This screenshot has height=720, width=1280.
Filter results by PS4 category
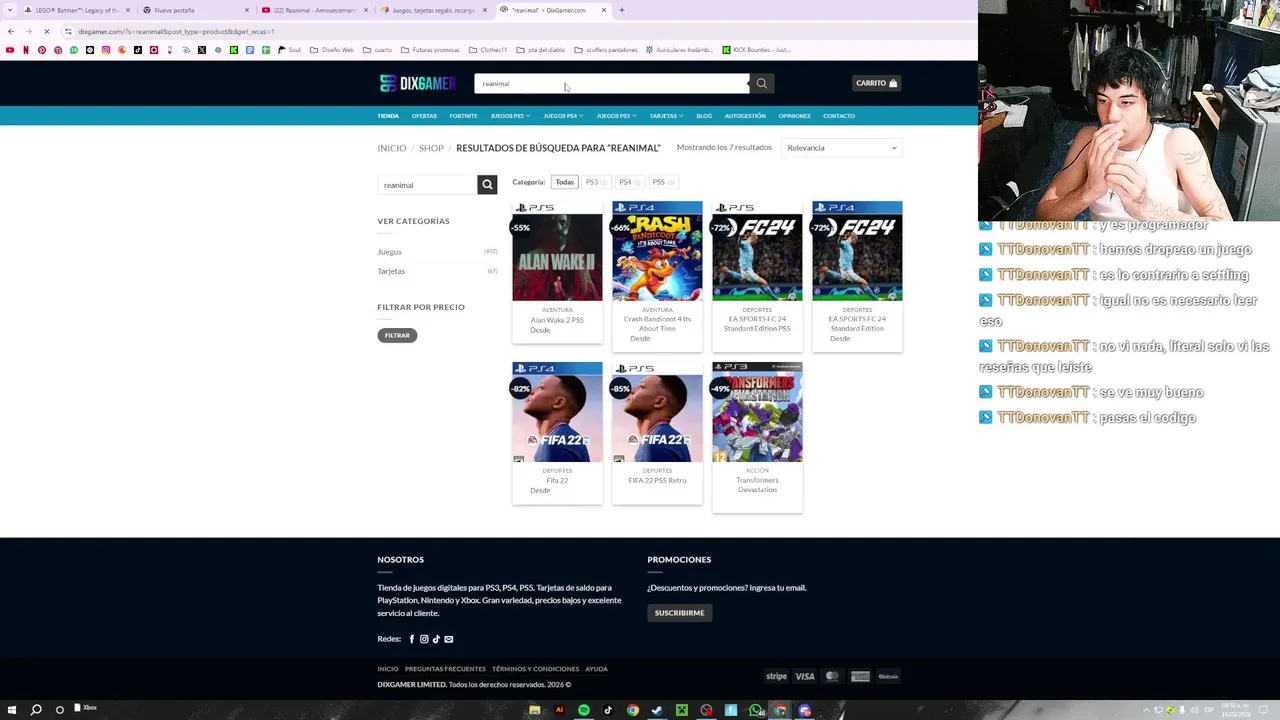pyautogui.click(x=629, y=182)
